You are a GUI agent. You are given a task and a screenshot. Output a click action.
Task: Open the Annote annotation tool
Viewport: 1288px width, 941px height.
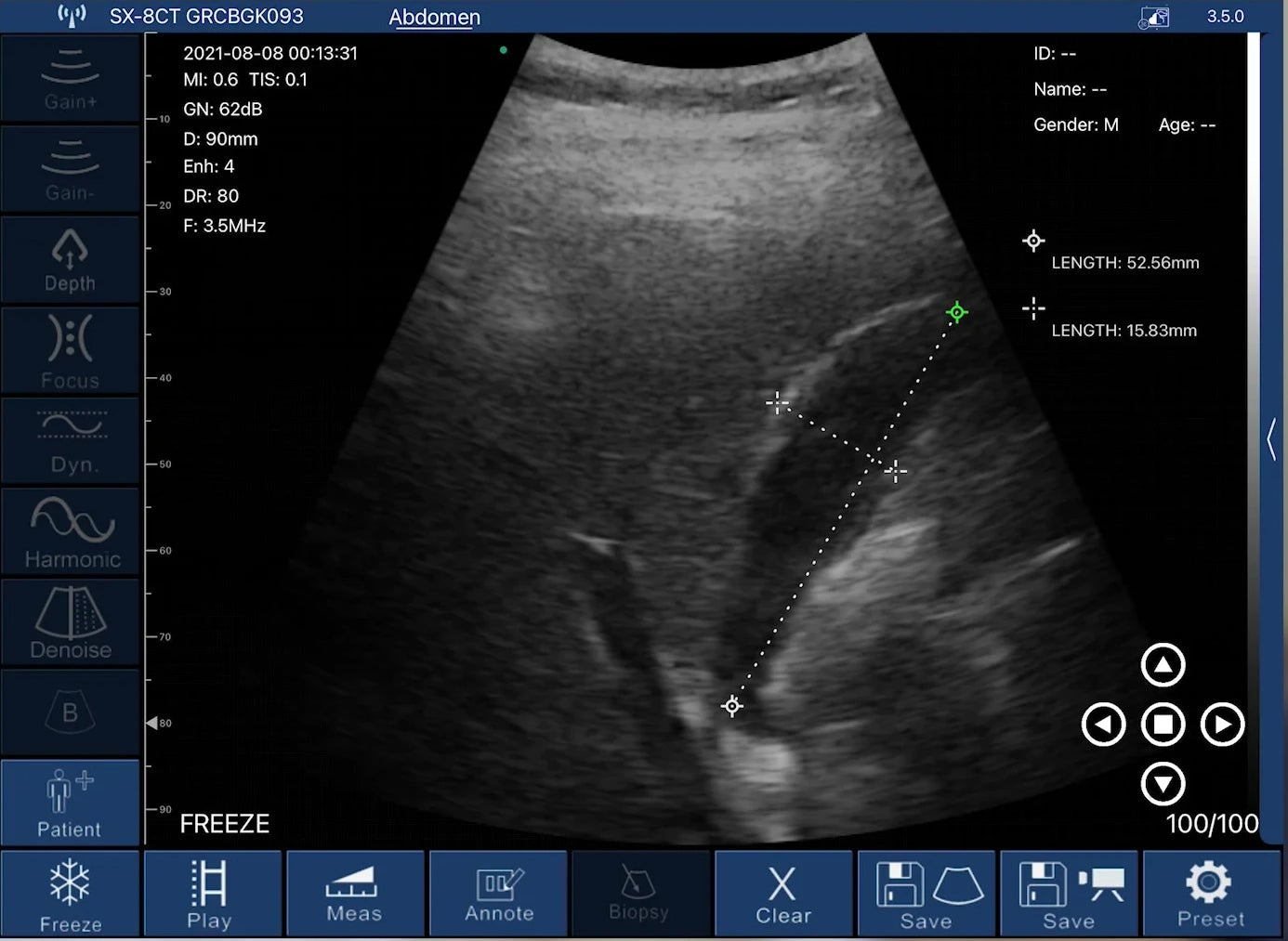(x=498, y=894)
